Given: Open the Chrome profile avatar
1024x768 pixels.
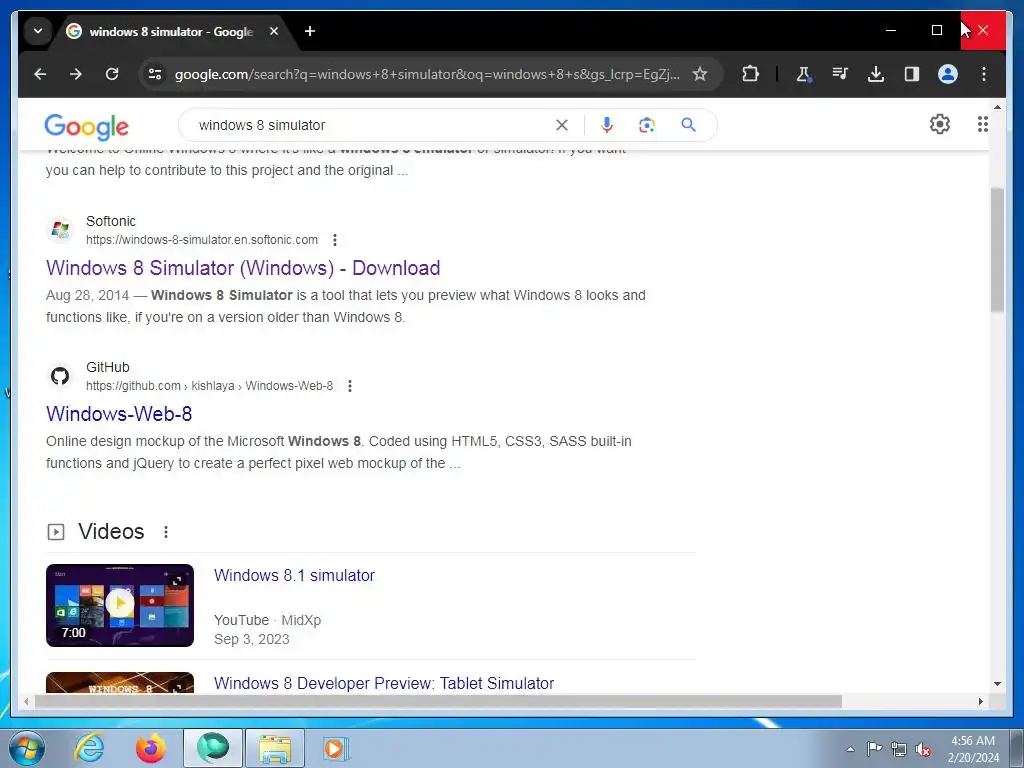Looking at the screenshot, I should (x=948, y=74).
